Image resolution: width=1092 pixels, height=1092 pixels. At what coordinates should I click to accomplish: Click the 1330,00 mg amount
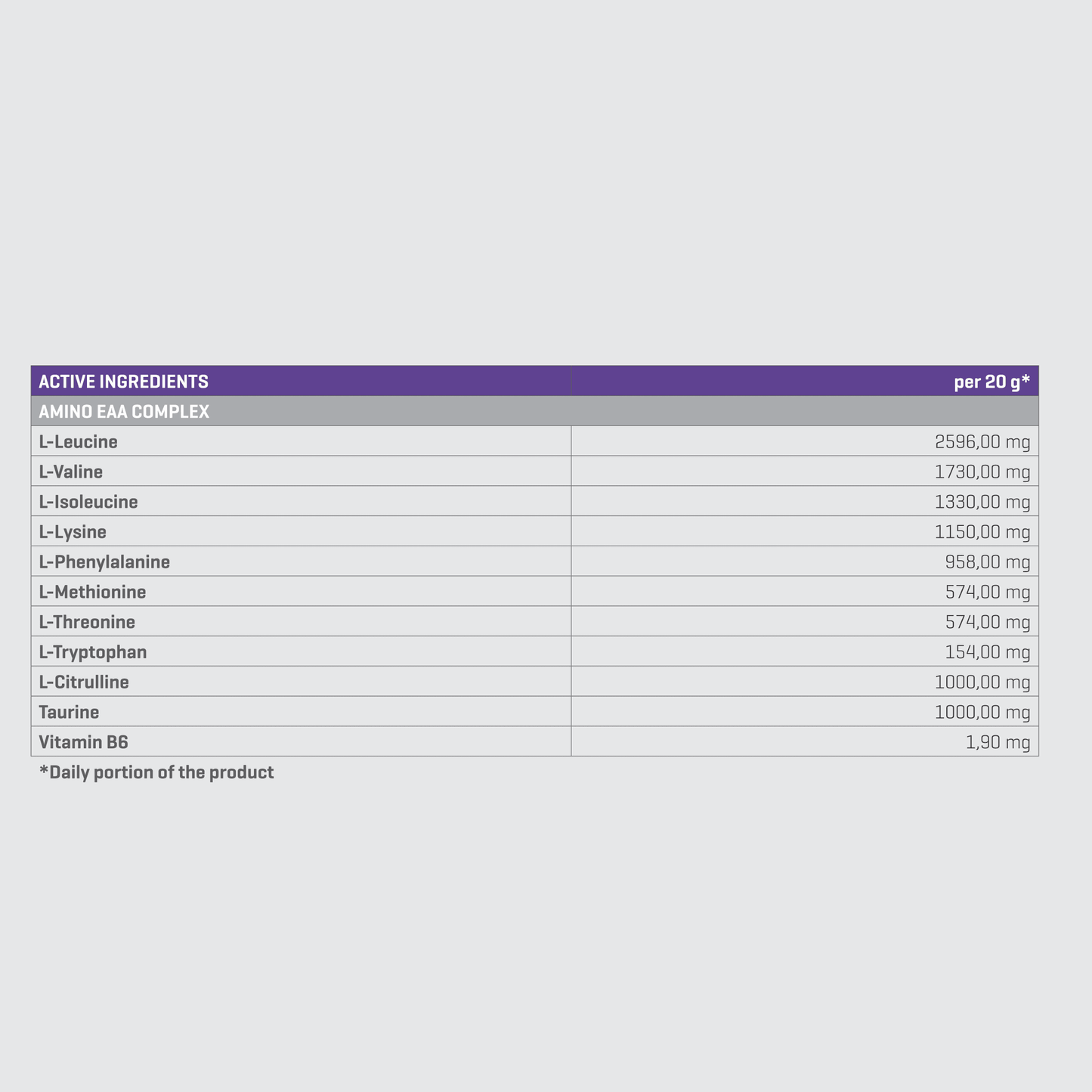[982, 502]
